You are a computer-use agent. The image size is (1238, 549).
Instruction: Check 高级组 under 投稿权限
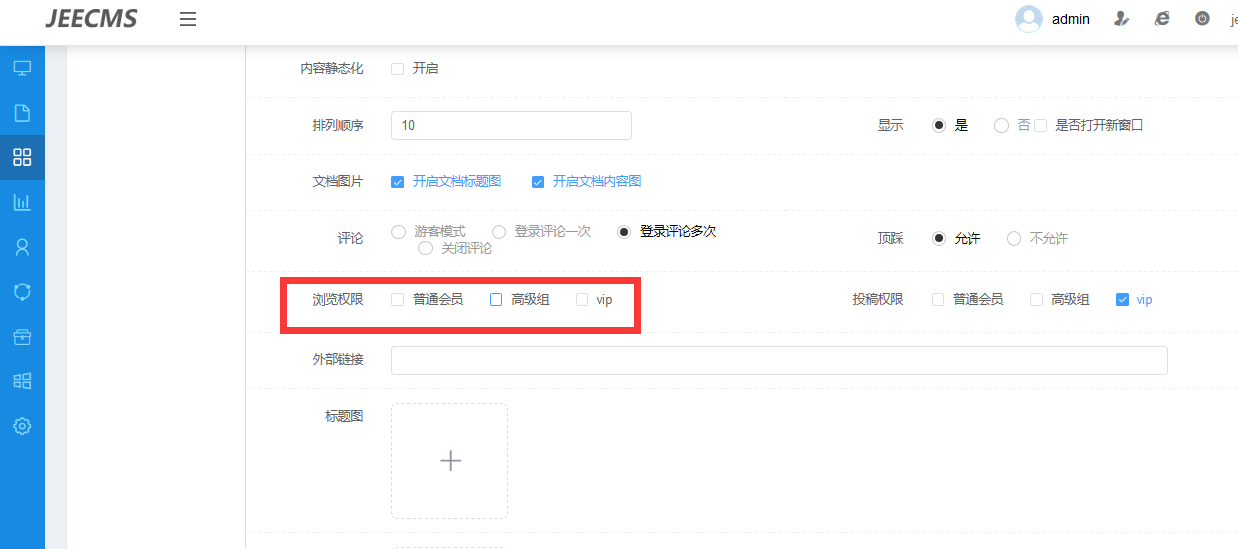pos(1036,299)
